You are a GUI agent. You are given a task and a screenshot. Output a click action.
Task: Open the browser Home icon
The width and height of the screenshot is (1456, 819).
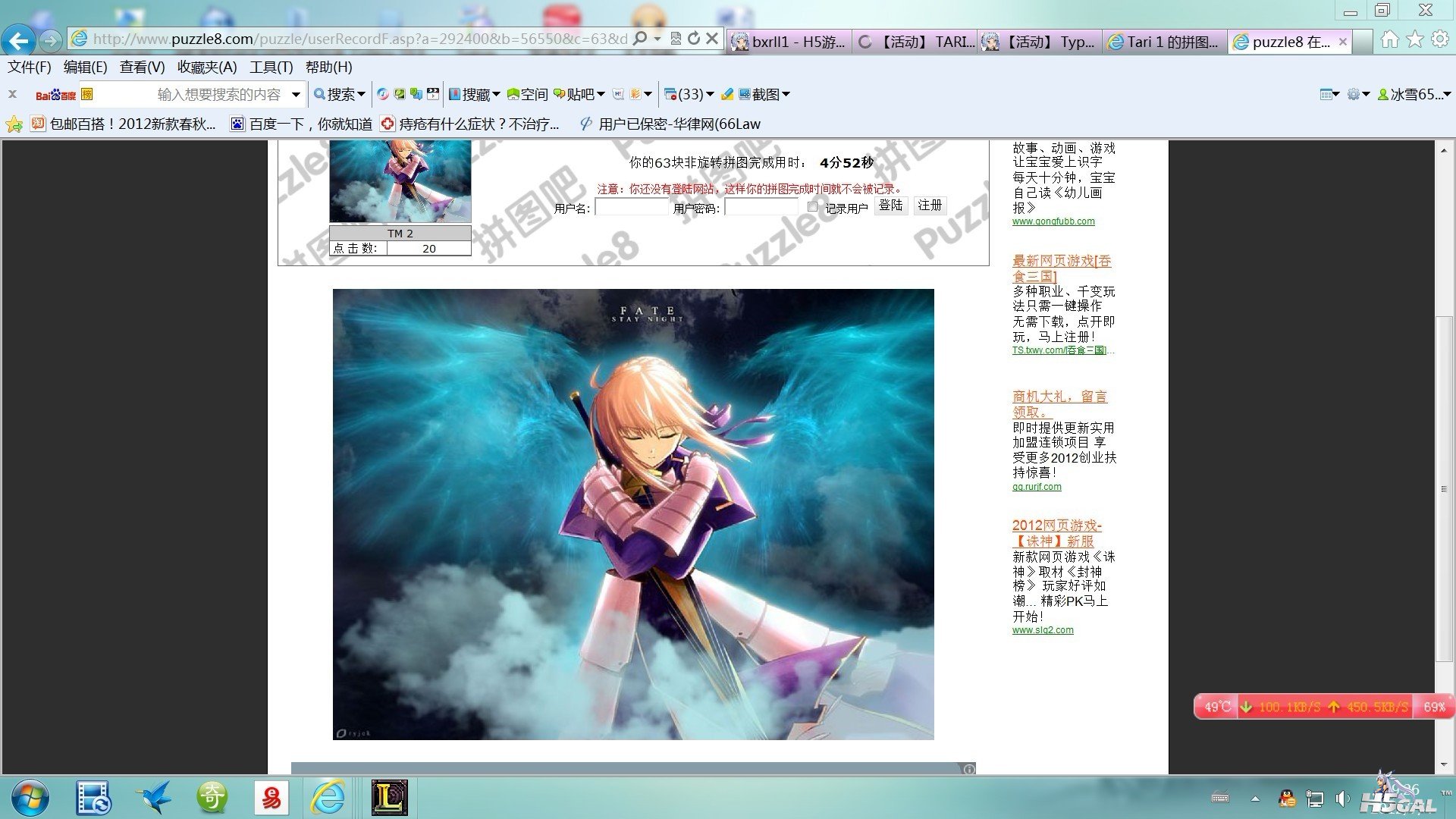[x=1389, y=39]
